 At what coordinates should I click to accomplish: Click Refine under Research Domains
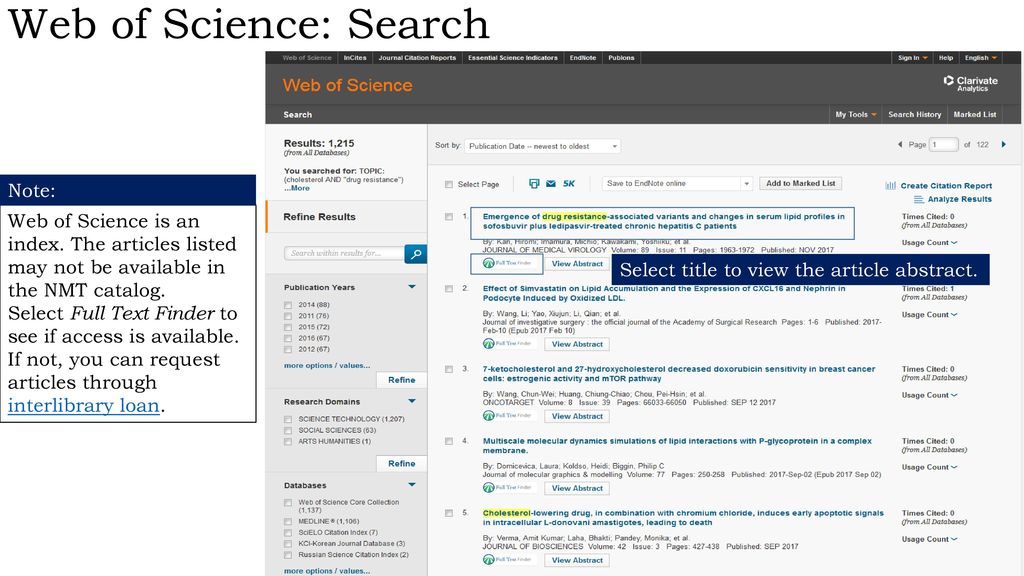point(402,464)
